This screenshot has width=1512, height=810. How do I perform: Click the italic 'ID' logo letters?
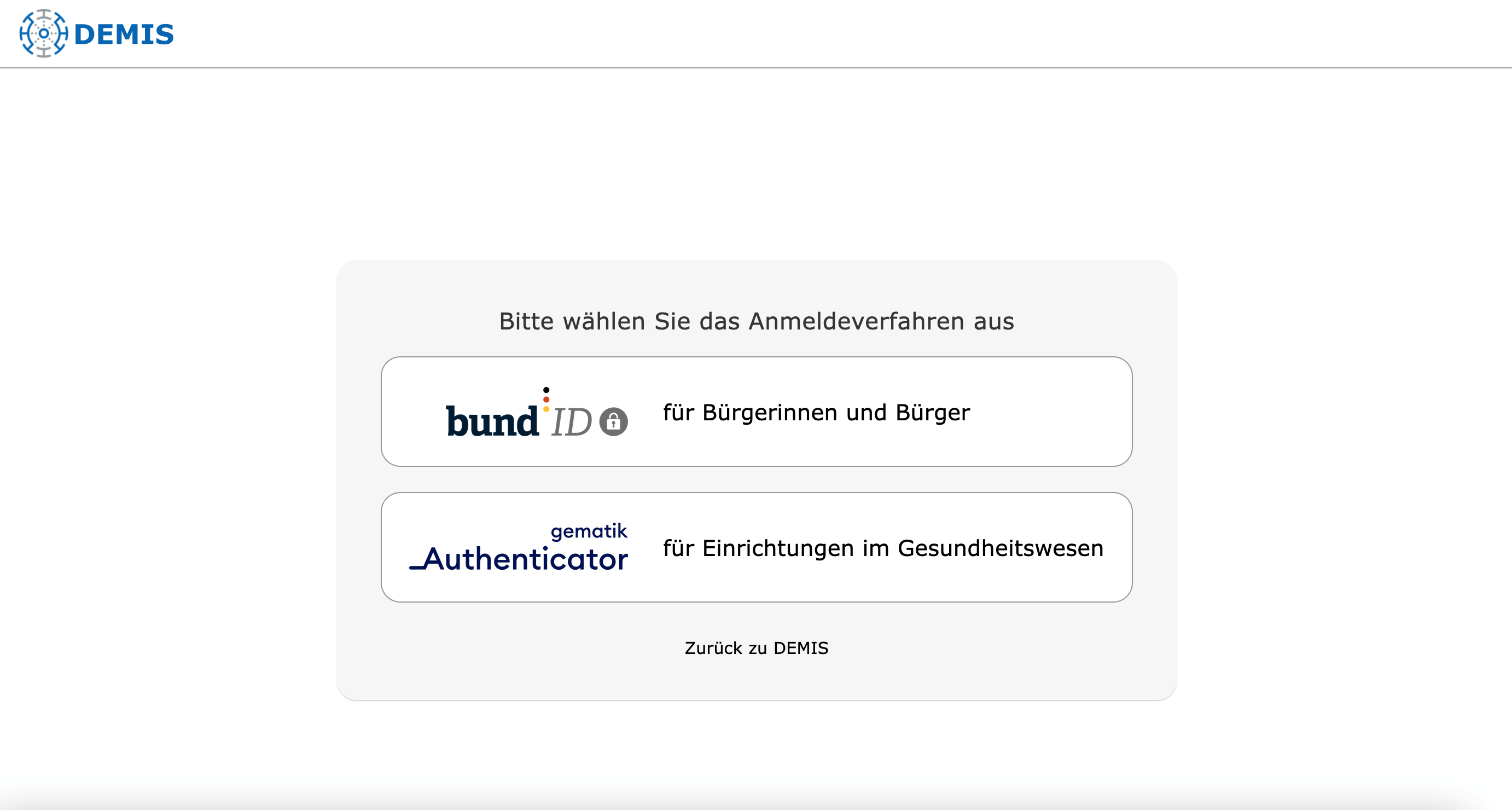click(571, 423)
